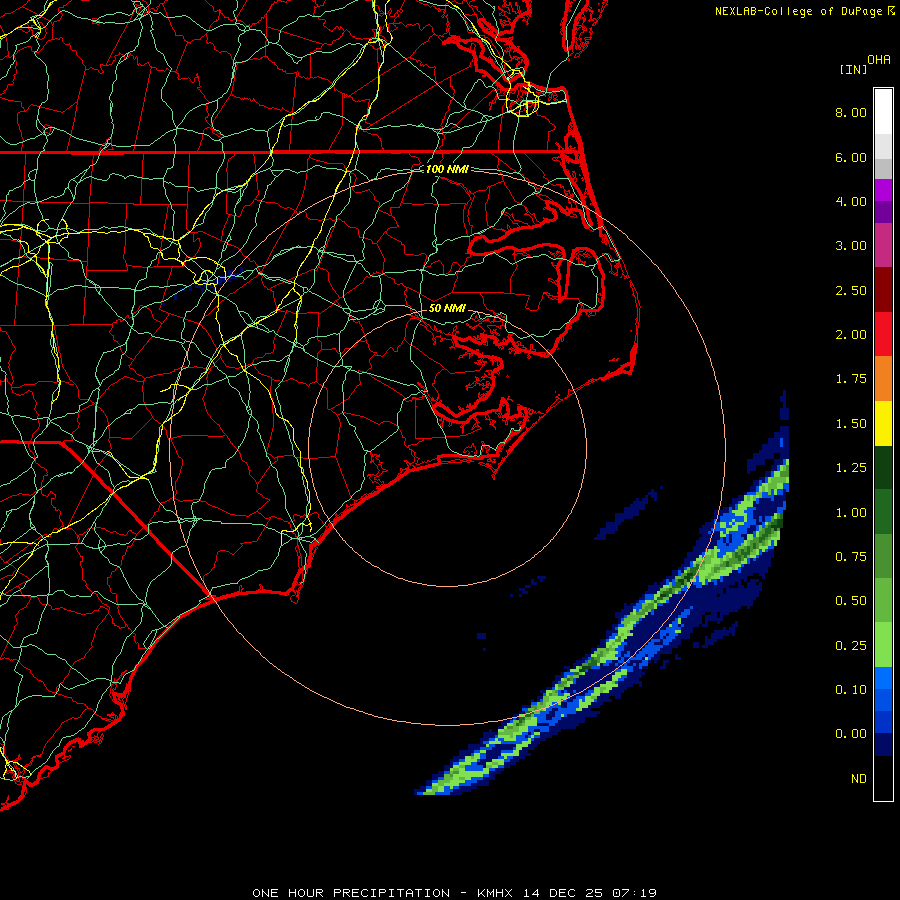
Task: Click the ND legend label
Action: tap(859, 779)
